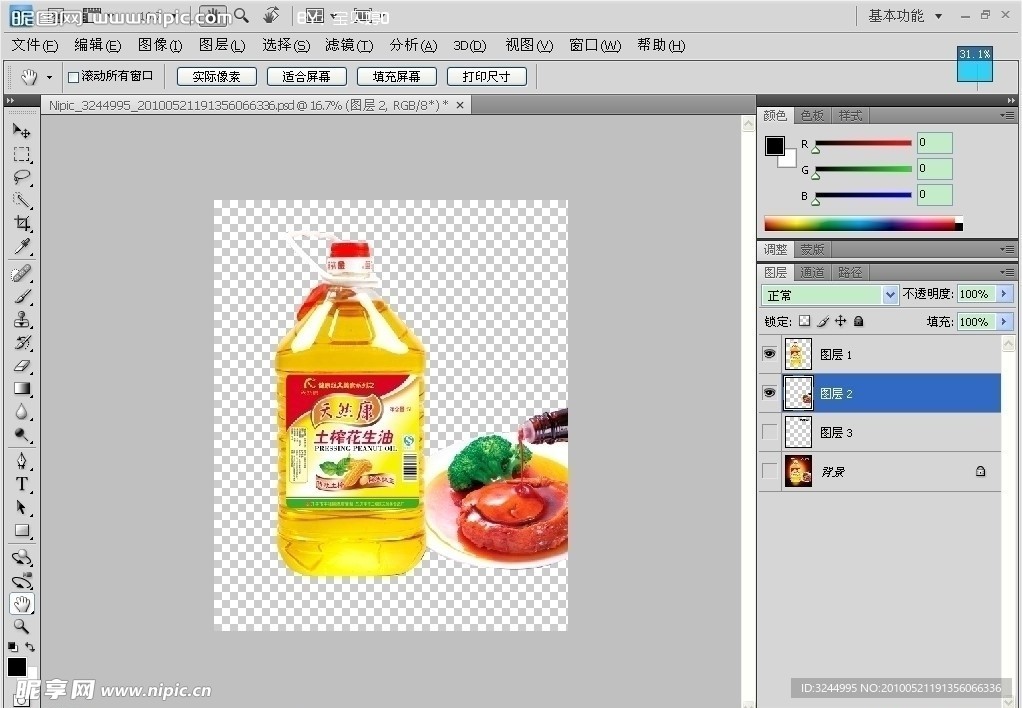Select the Crop tool
1022x708 pixels.
click(x=21, y=223)
